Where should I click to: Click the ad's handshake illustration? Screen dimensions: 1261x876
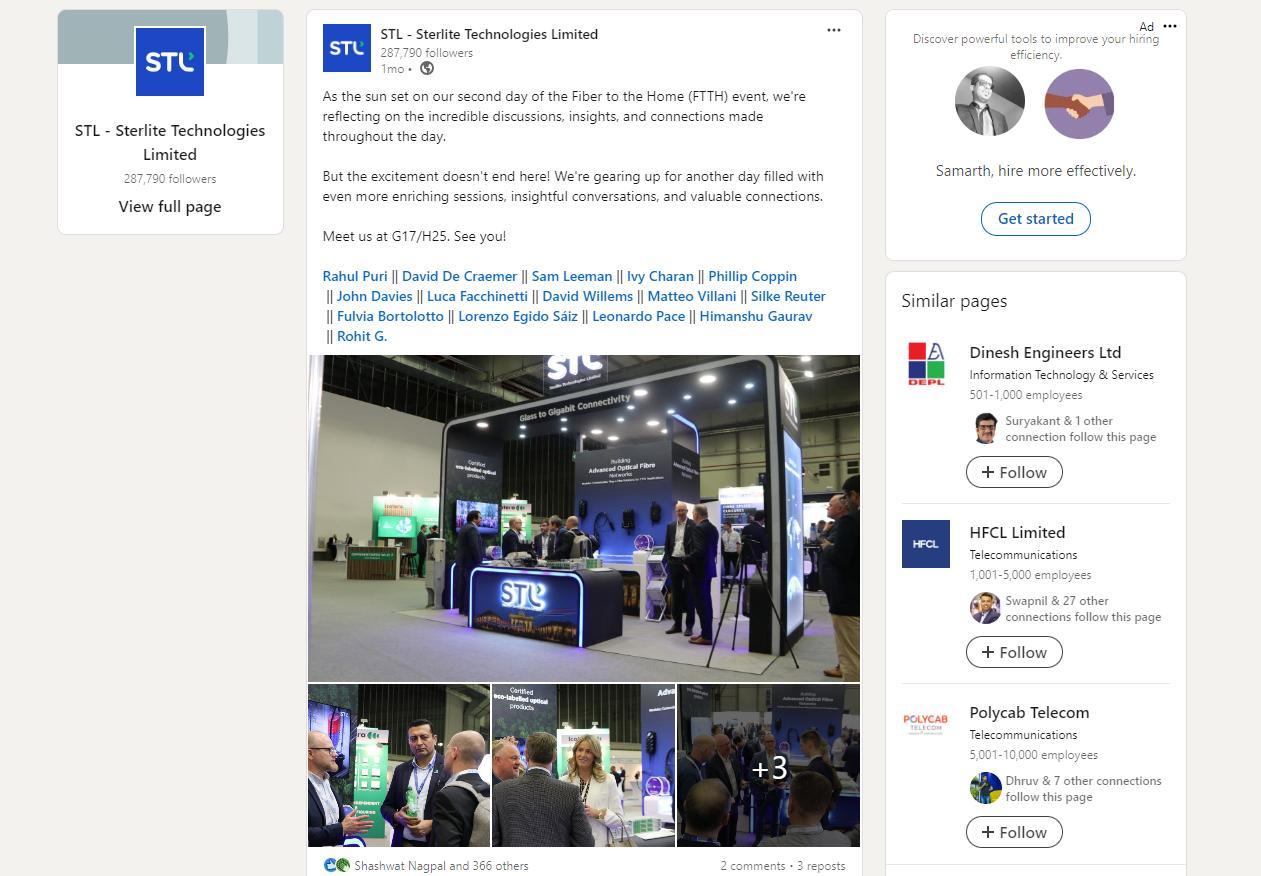pos(1079,103)
